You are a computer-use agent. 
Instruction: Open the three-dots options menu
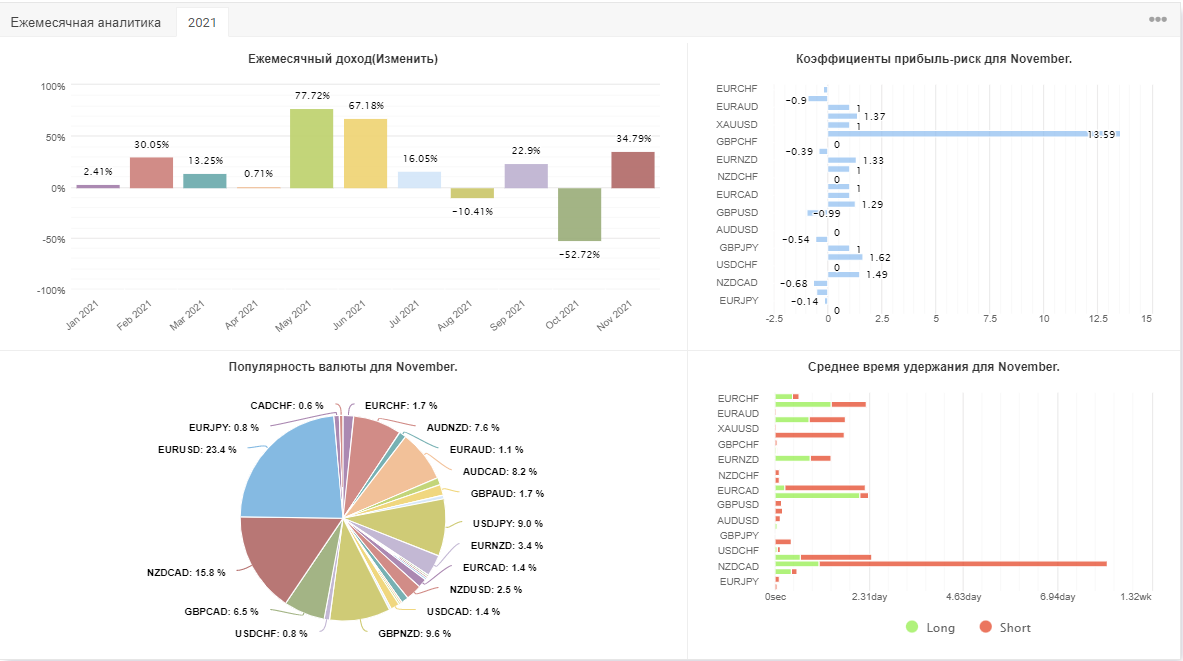pos(1157,20)
